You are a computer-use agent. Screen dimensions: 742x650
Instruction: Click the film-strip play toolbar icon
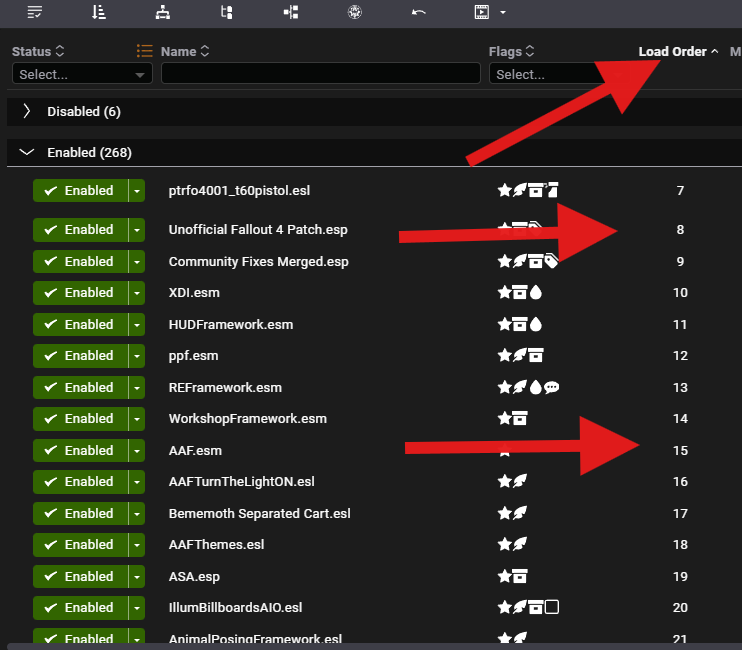pos(482,12)
